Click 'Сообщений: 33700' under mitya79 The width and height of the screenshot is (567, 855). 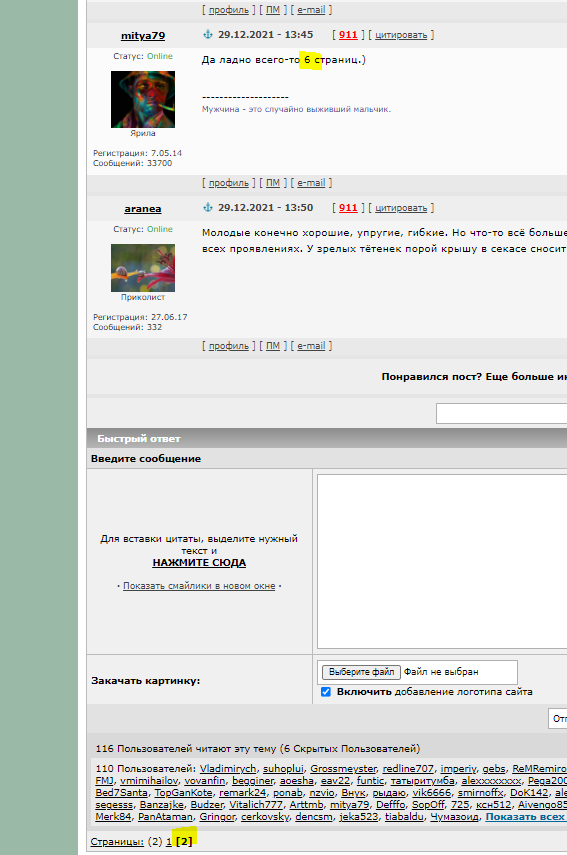click(132, 163)
